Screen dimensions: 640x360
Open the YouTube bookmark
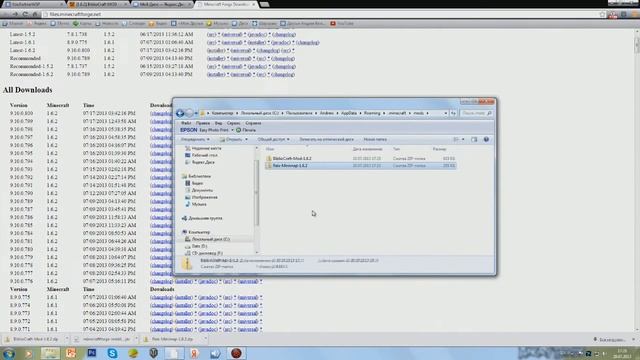click(x=342, y=24)
